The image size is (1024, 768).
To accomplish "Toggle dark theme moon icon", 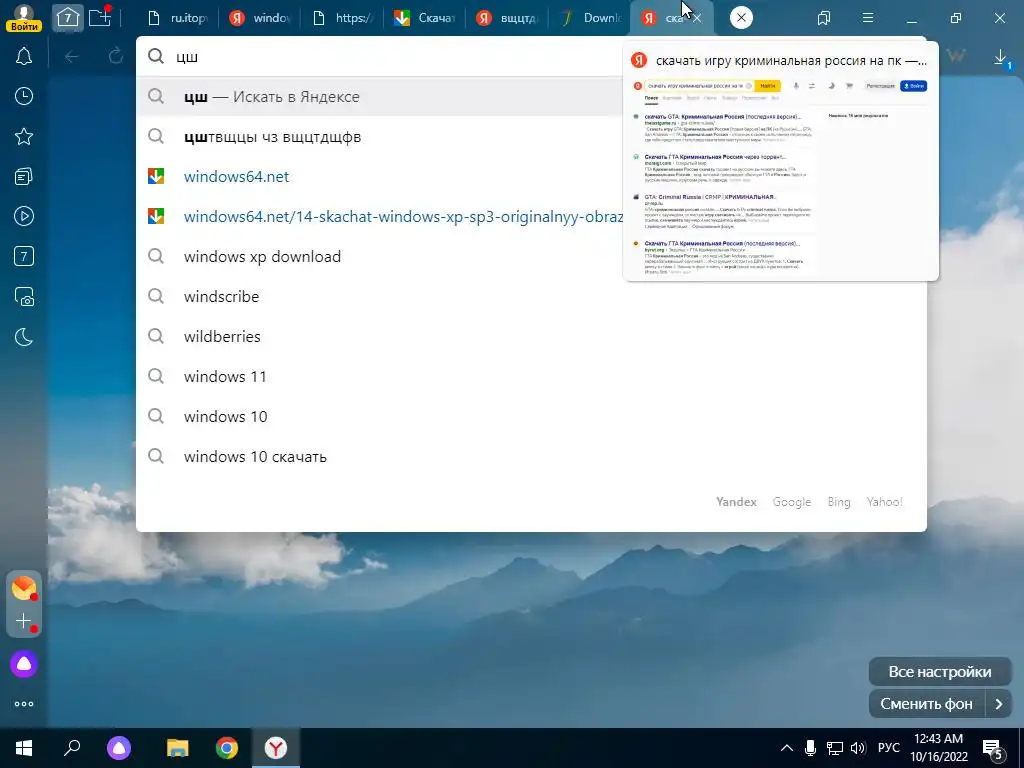I will (x=24, y=337).
